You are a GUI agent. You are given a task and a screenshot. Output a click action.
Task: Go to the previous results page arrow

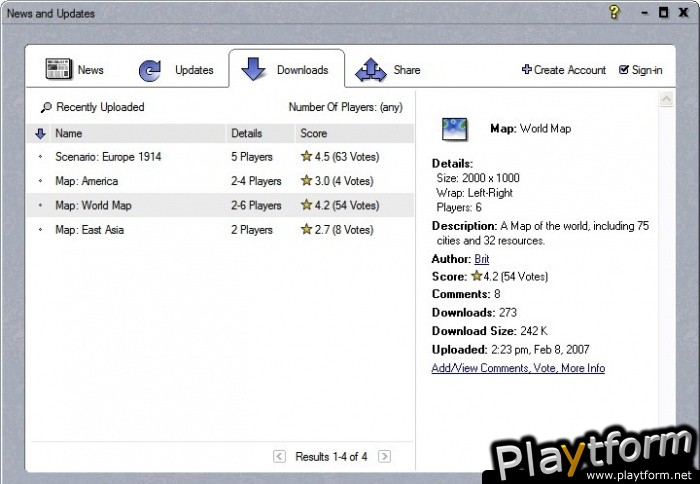point(279,456)
